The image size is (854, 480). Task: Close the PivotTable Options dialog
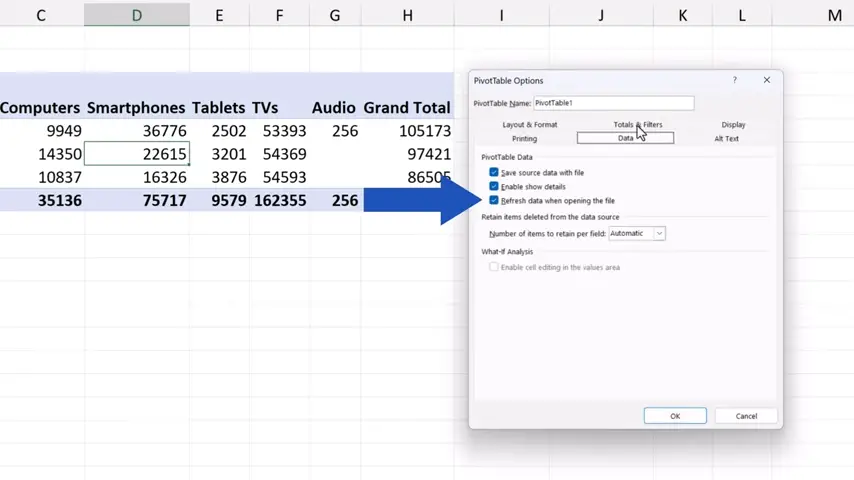[x=767, y=80]
